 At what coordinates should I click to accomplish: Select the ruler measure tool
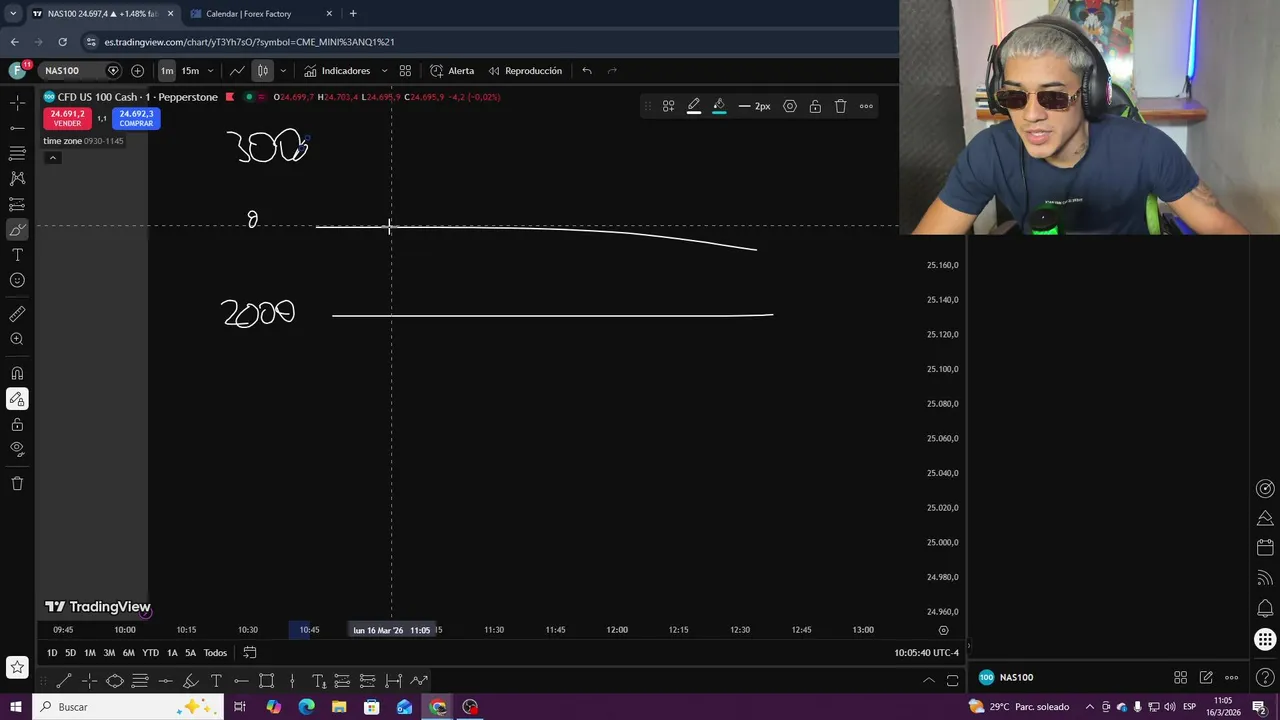pos(17,314)
